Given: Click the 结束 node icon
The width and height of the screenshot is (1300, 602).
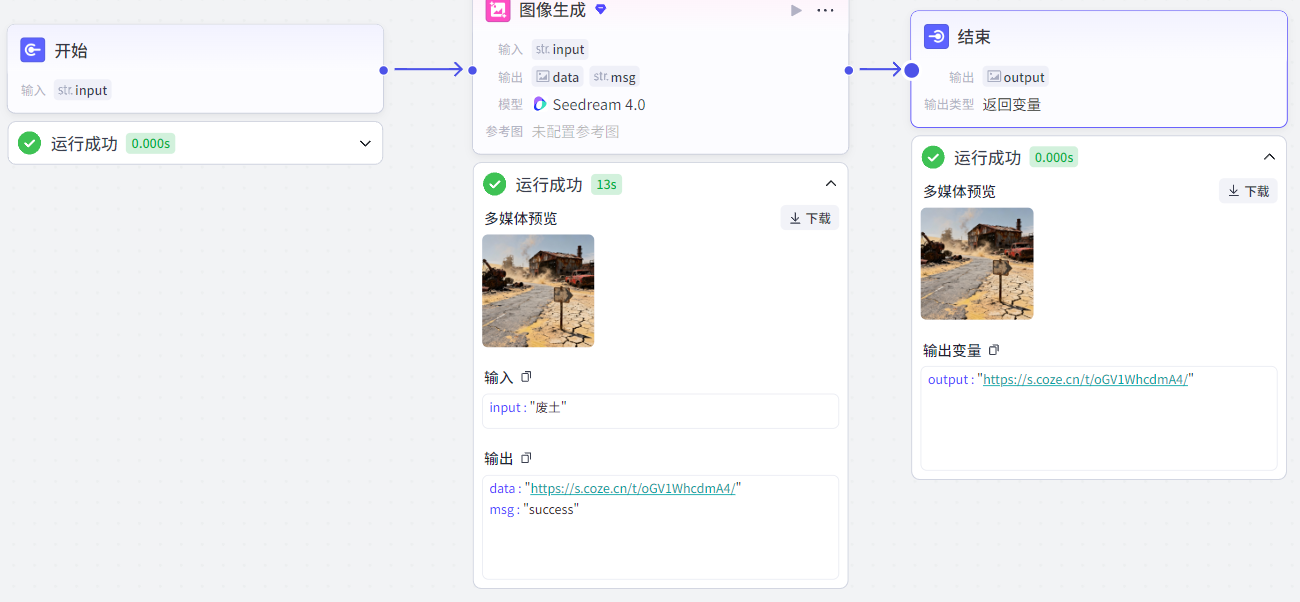Looking at the screenshot, I should 936,37.
